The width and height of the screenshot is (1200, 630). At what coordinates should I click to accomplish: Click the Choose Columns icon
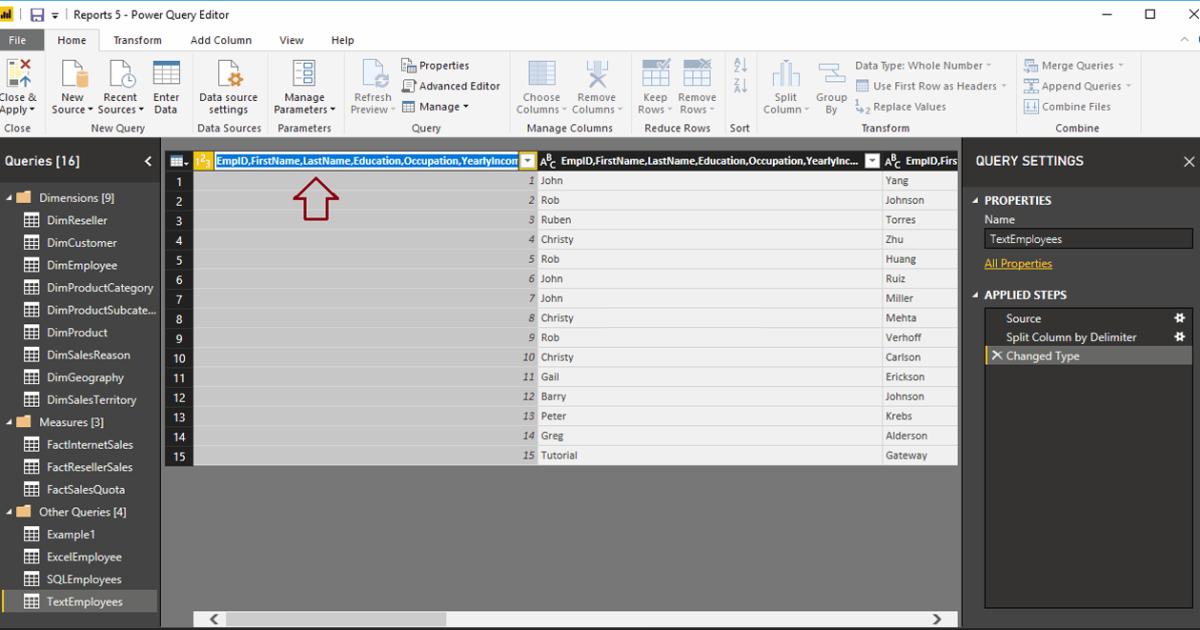tap(541, 74)
